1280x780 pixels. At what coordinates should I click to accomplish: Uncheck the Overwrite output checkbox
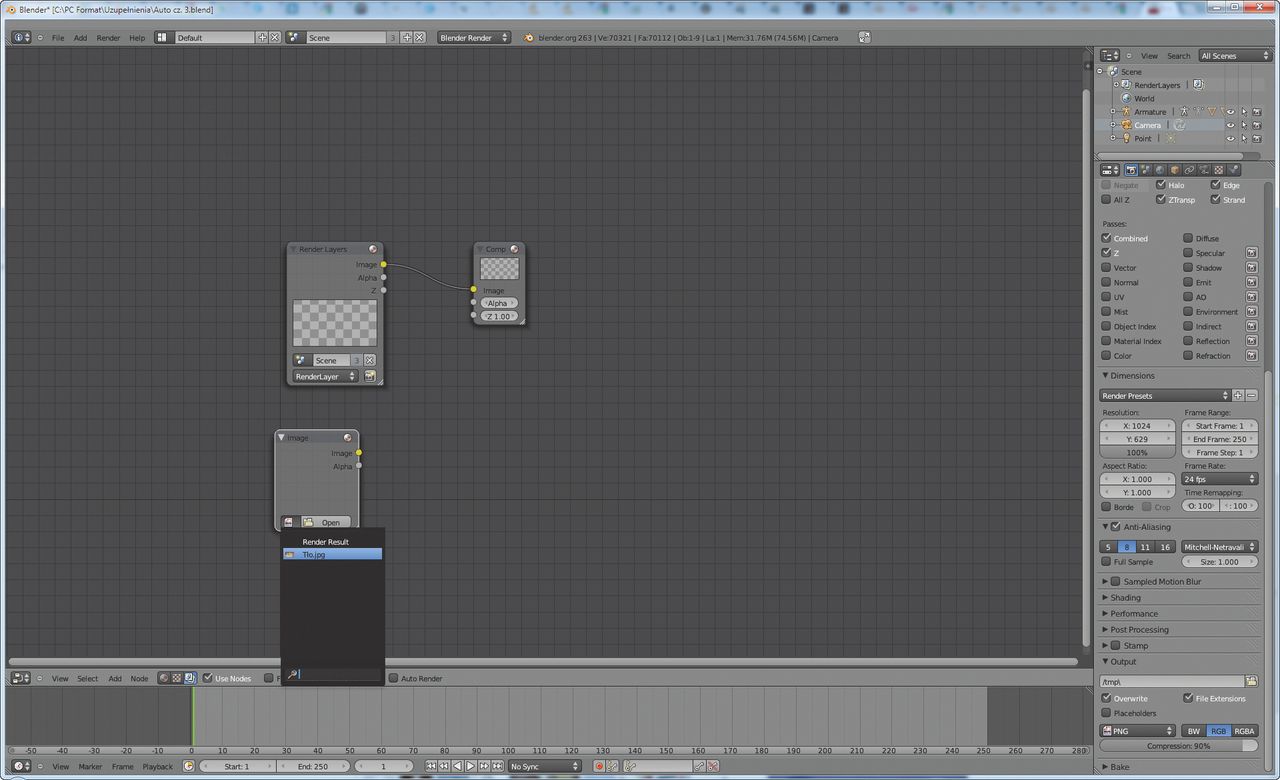coord(1106,698)
